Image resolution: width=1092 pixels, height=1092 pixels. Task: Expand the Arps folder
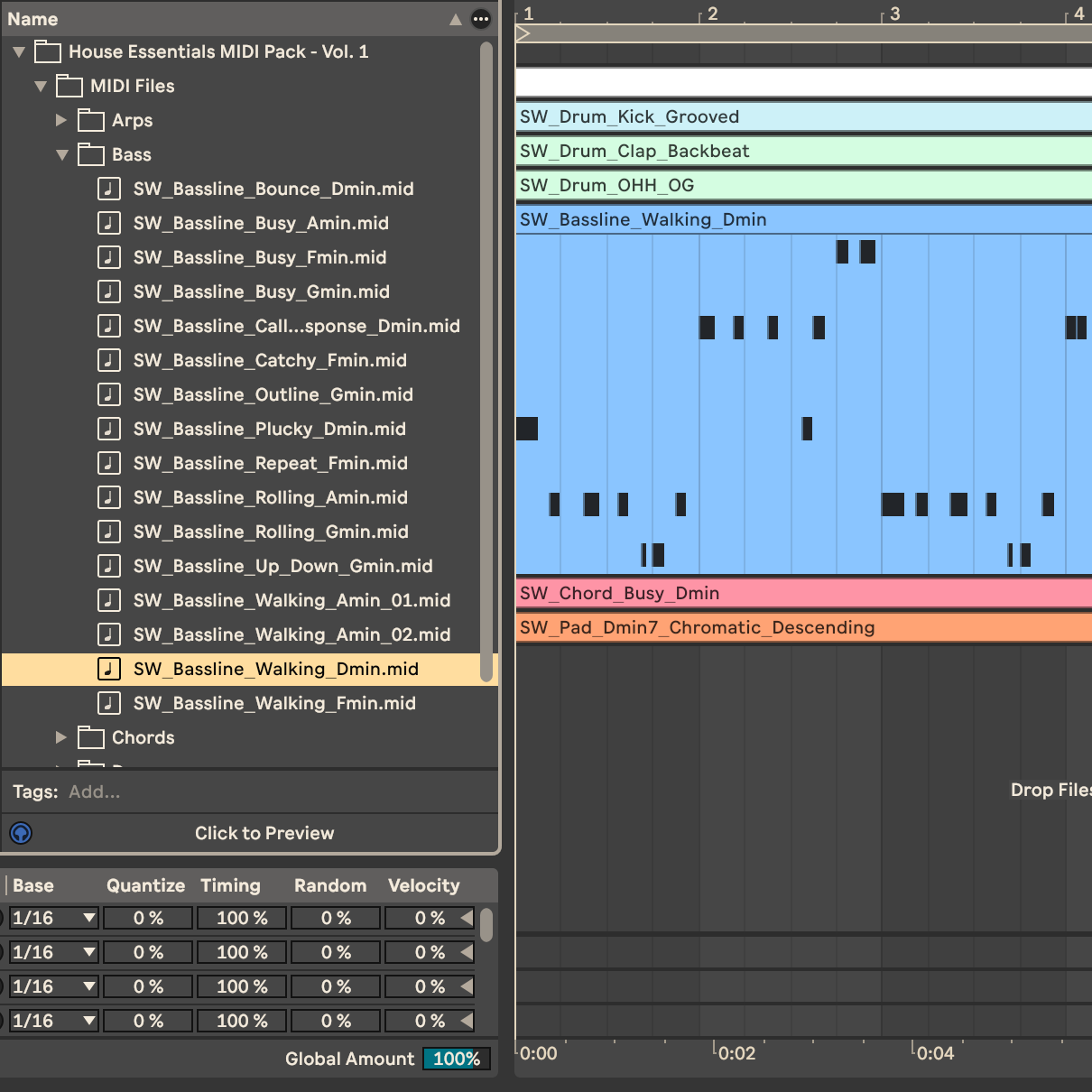[x=61, y=120]
